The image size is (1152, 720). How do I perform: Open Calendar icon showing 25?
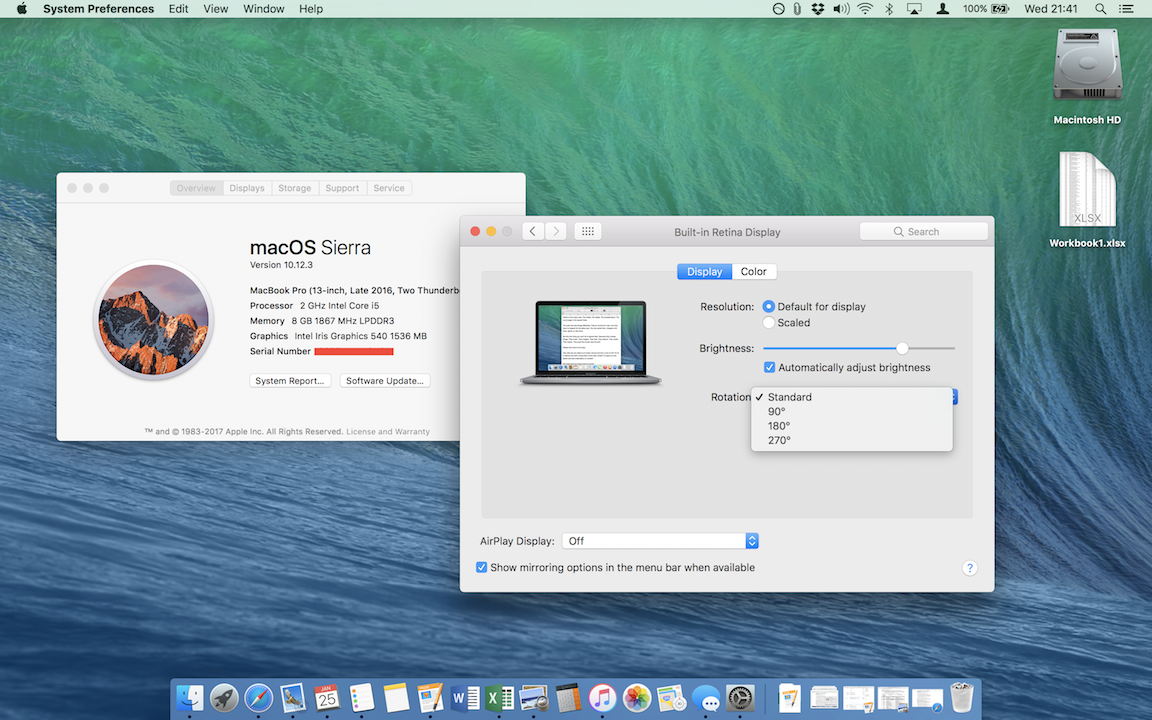pos(327,698)
